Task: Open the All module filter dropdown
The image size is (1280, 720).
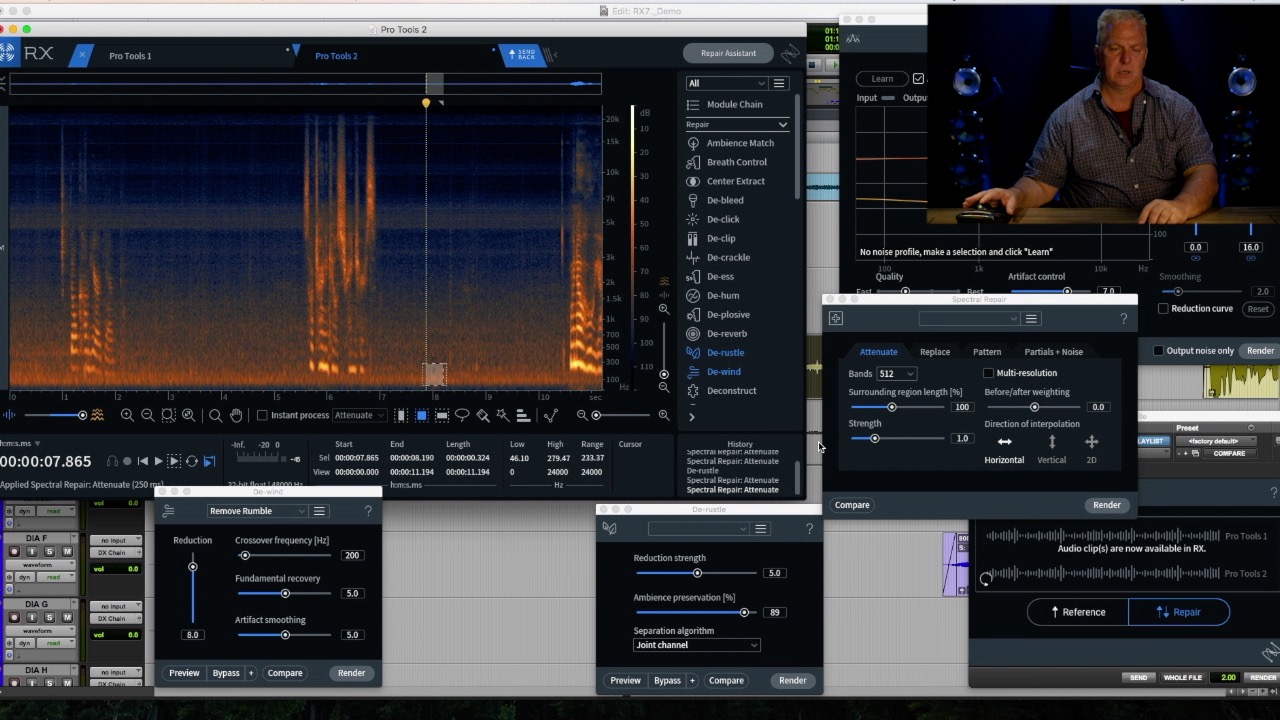Action: pyautogui.click(x=726, y=83)
